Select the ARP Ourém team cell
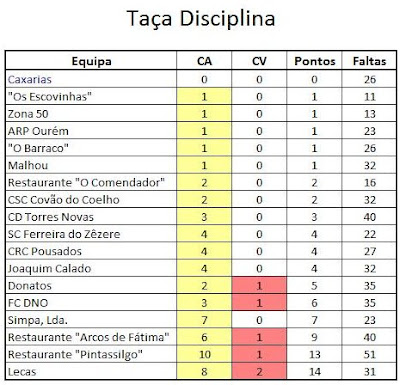 [x=91, y=131]
